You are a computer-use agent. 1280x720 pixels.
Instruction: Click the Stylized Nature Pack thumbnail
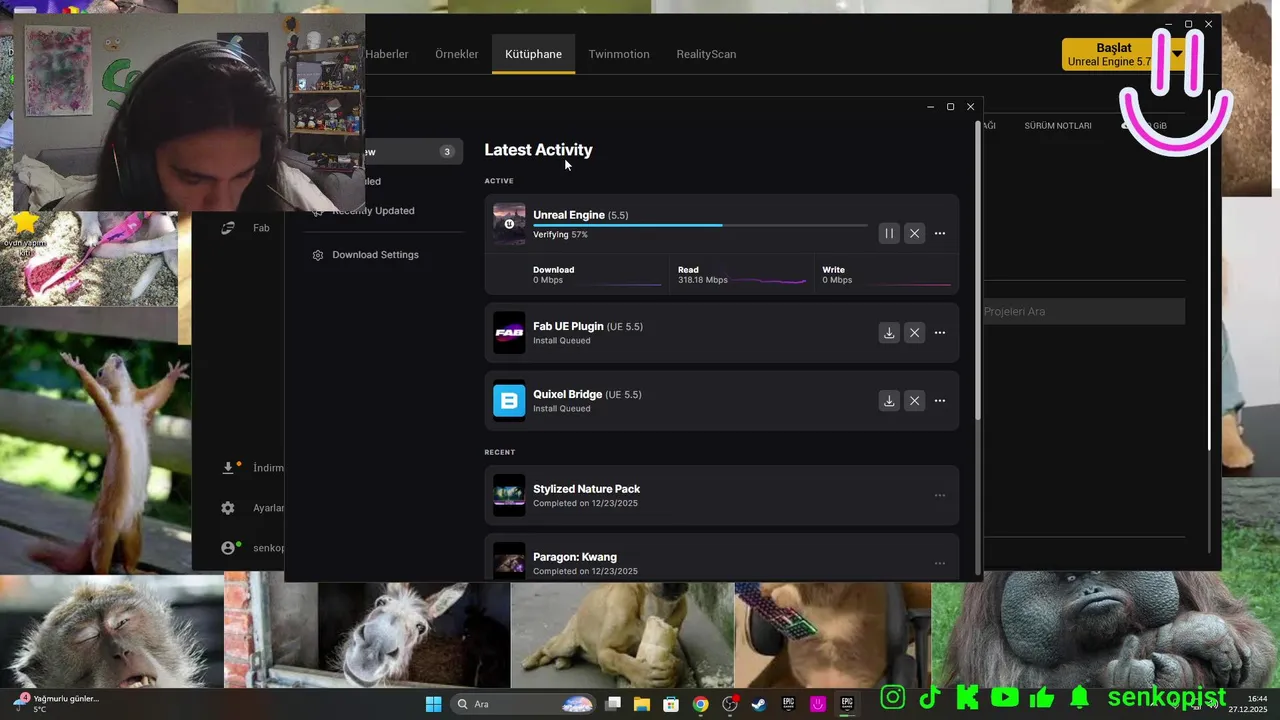coord(509,495)
